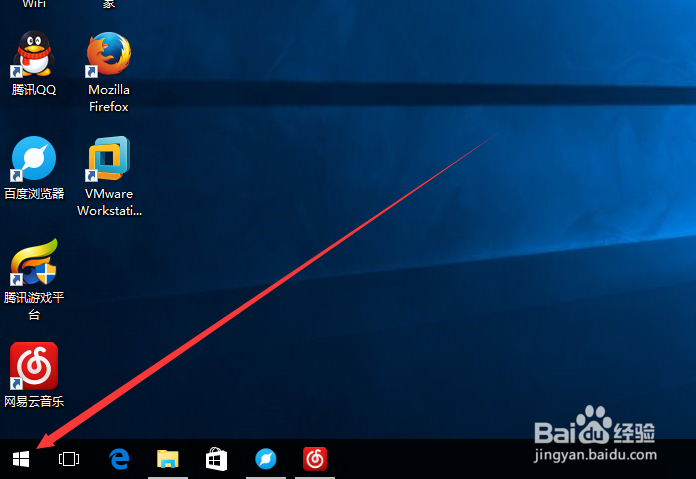This screenshot has width=696, height=479.
Task: Open the Windows Store taskbar icon
Action: click(x=217, y=459)
